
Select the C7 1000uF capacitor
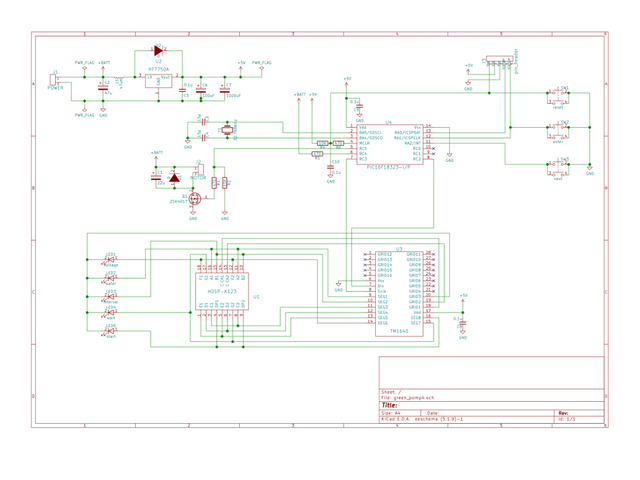(224, 90)
